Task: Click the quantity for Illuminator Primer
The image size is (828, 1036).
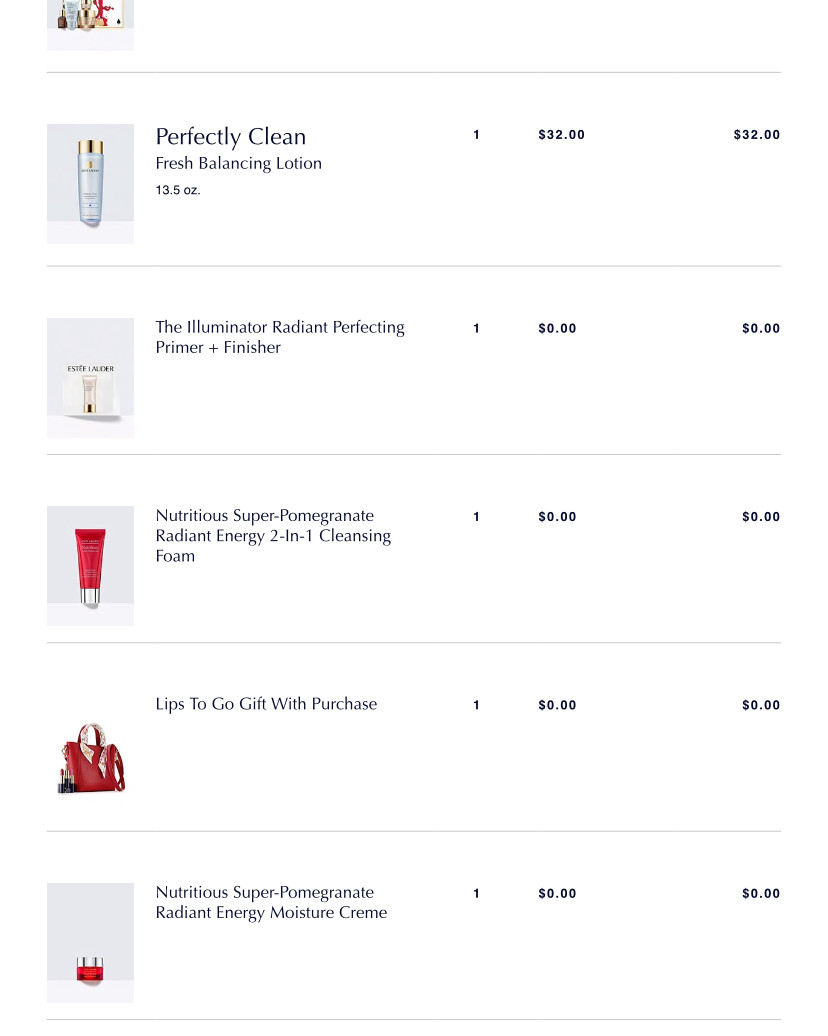Action: point(477,329)
